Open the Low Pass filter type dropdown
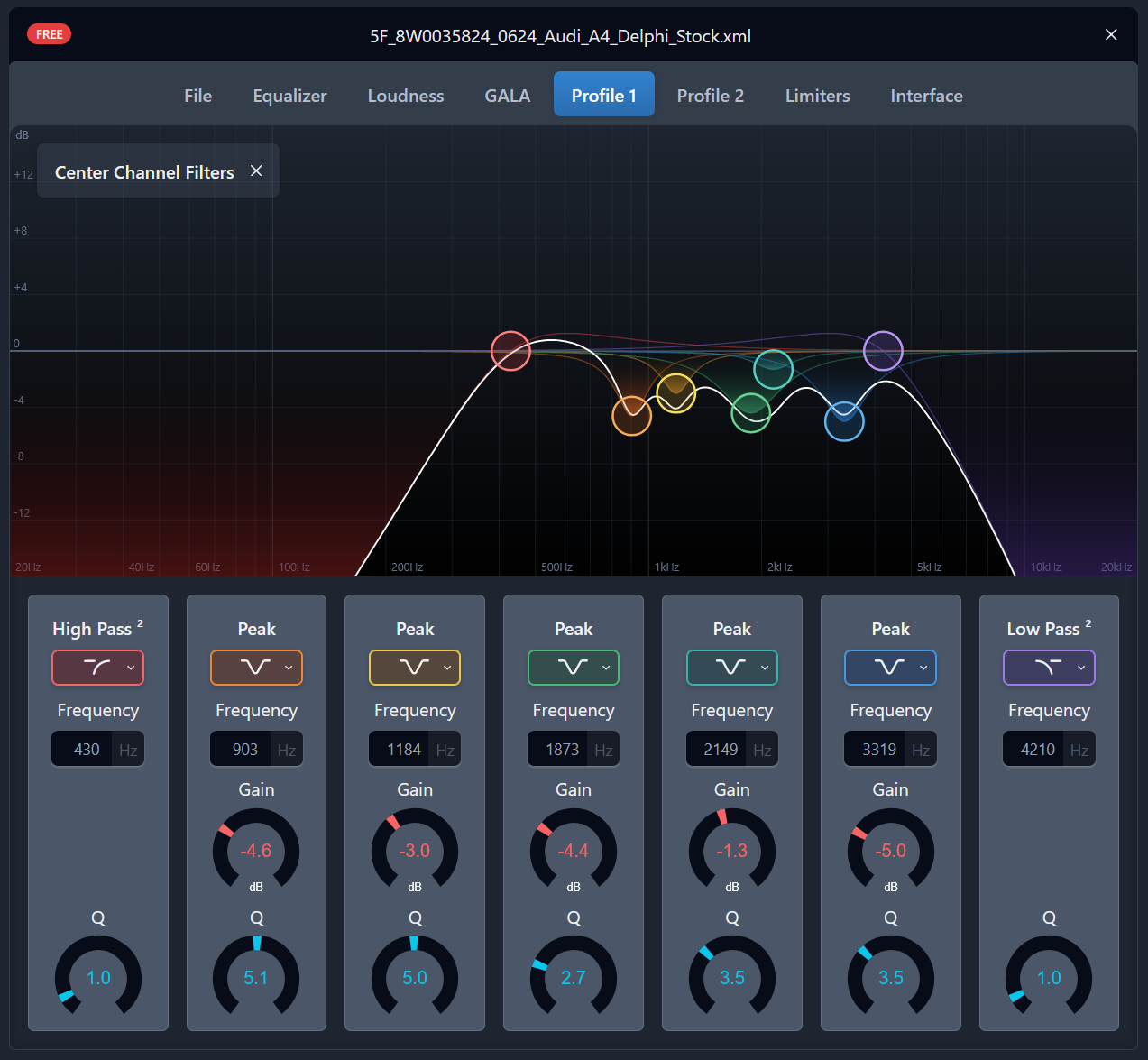This screenshot has height=1060, width=1148. pyautogui.click(x=1080, y=668)
